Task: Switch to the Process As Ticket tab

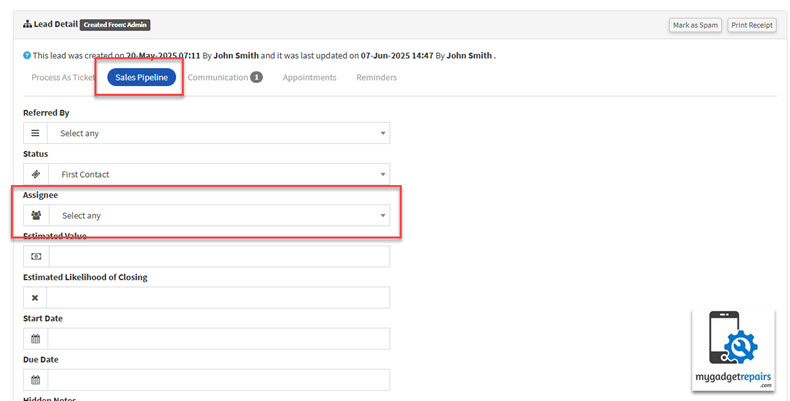Action: click(62, 78)
